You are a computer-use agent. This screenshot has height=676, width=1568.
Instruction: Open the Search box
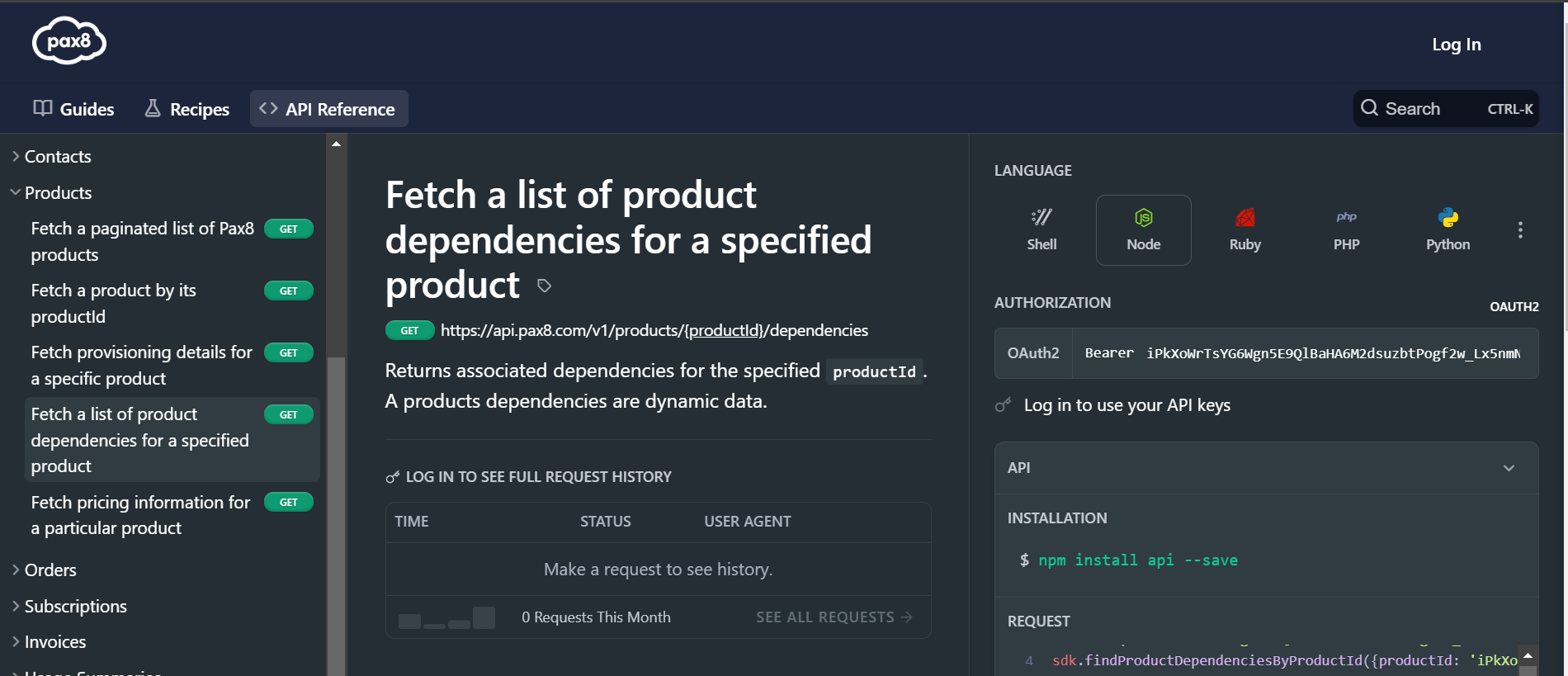point(1445,109)
